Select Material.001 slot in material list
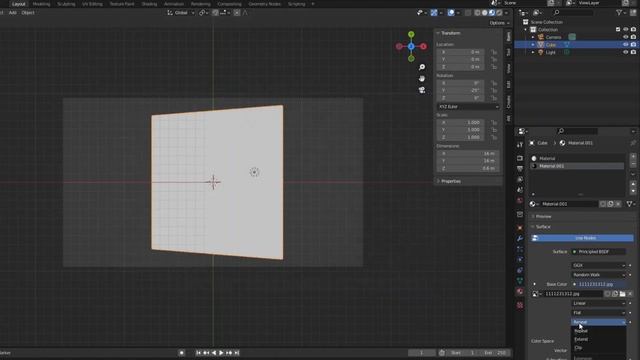 coord(577,166)
